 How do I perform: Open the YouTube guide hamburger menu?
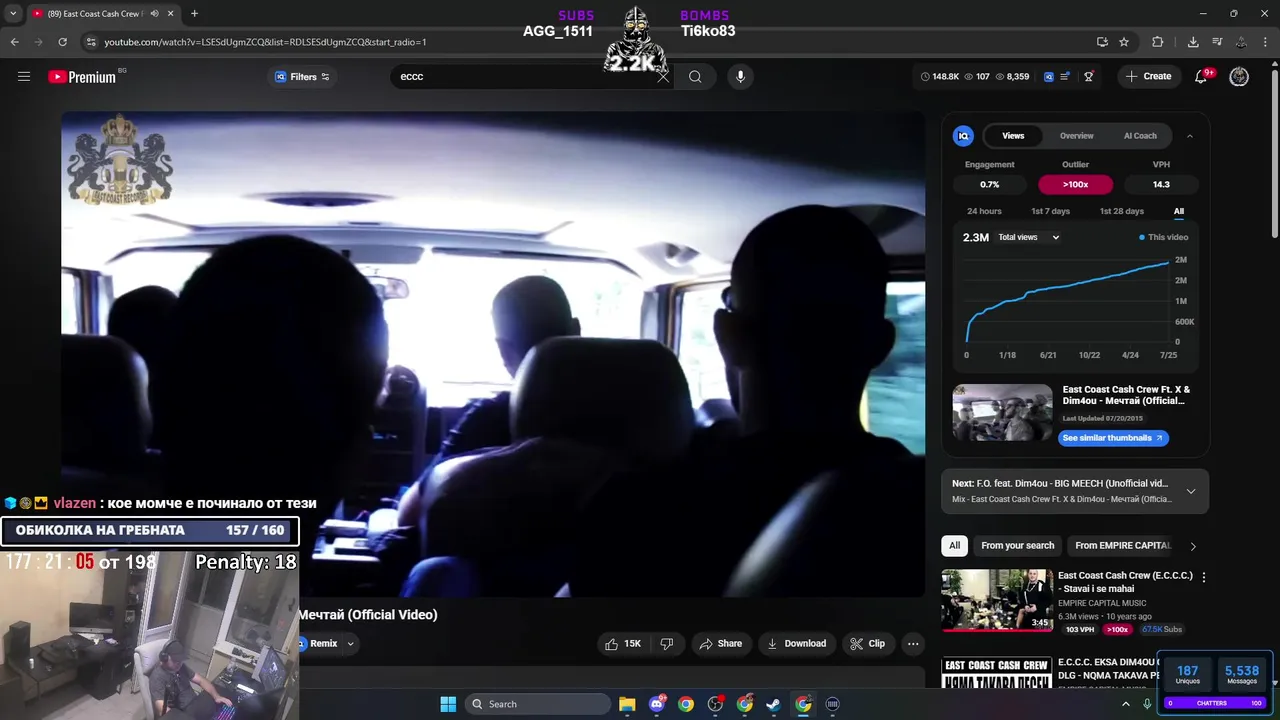[x=24, y=76]
